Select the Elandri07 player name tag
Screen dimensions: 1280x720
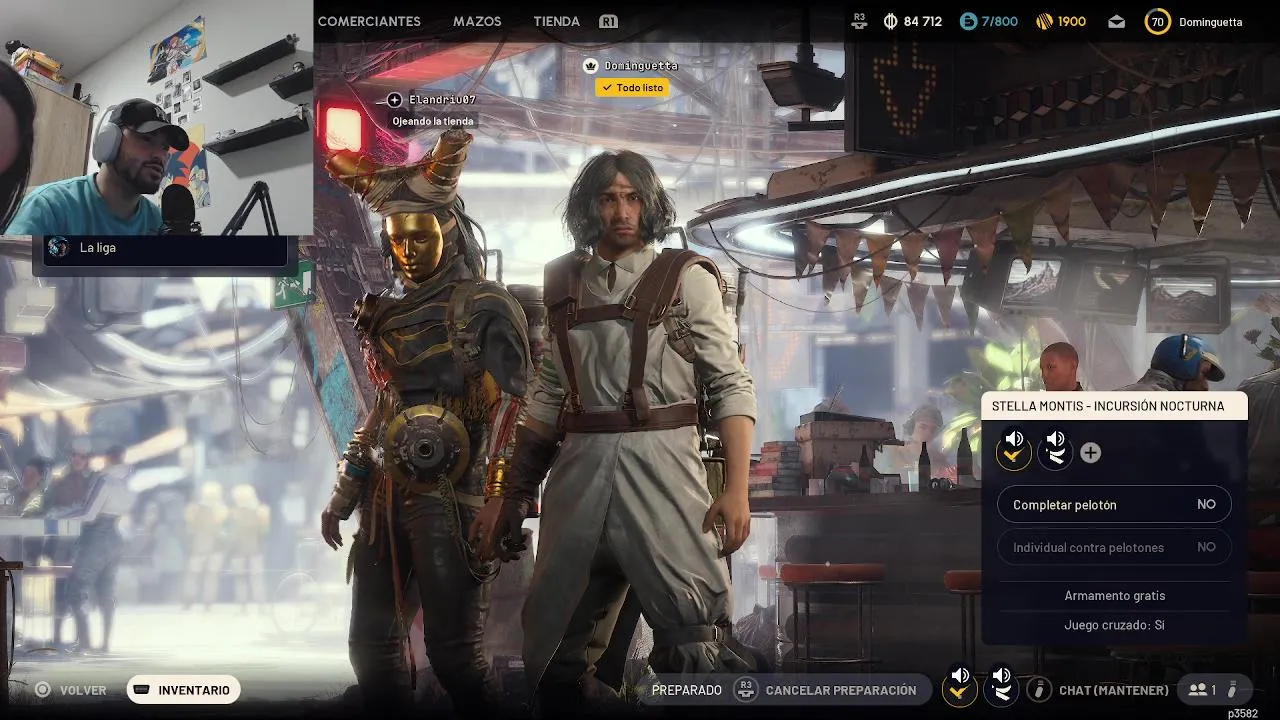tap(442, 100)
